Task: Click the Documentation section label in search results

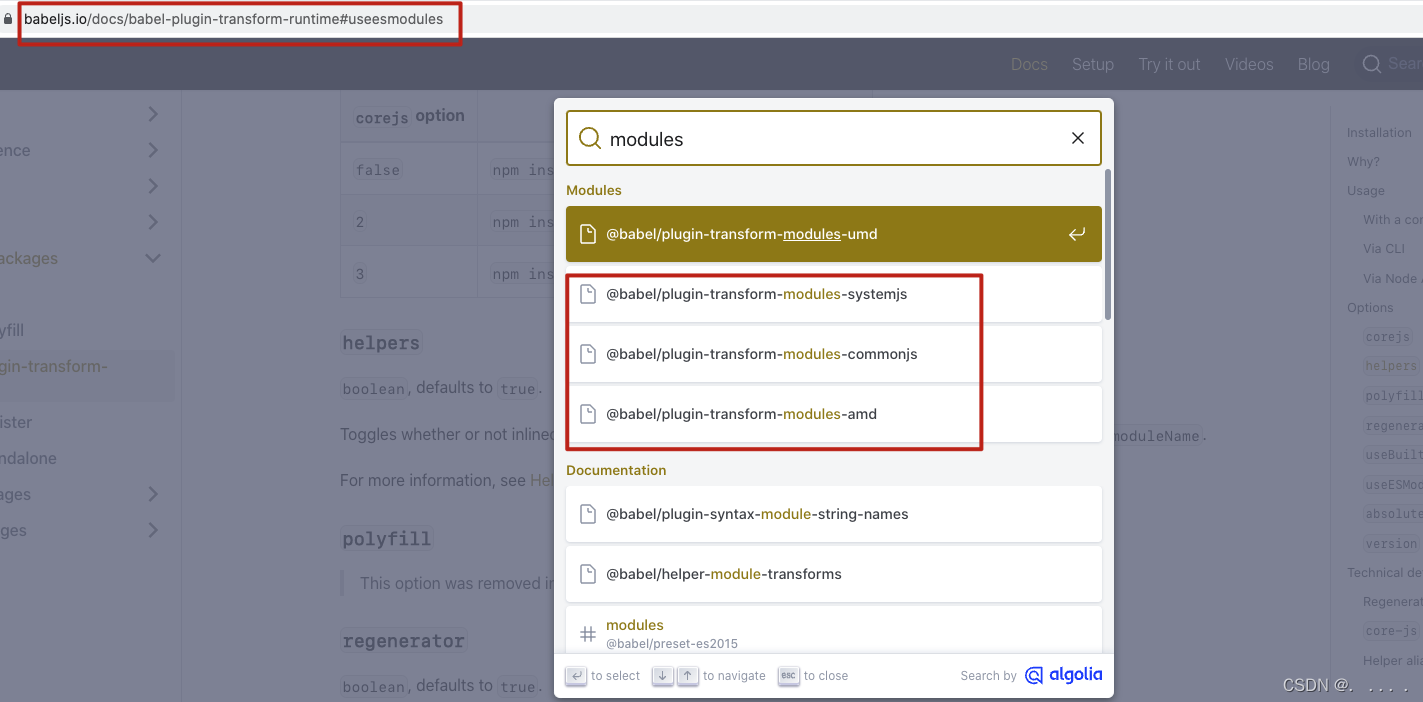Action: [616, 470]
